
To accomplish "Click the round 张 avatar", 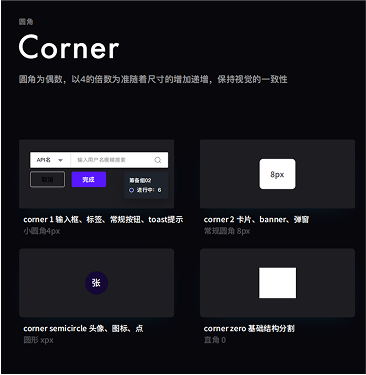I will (96, 283).
